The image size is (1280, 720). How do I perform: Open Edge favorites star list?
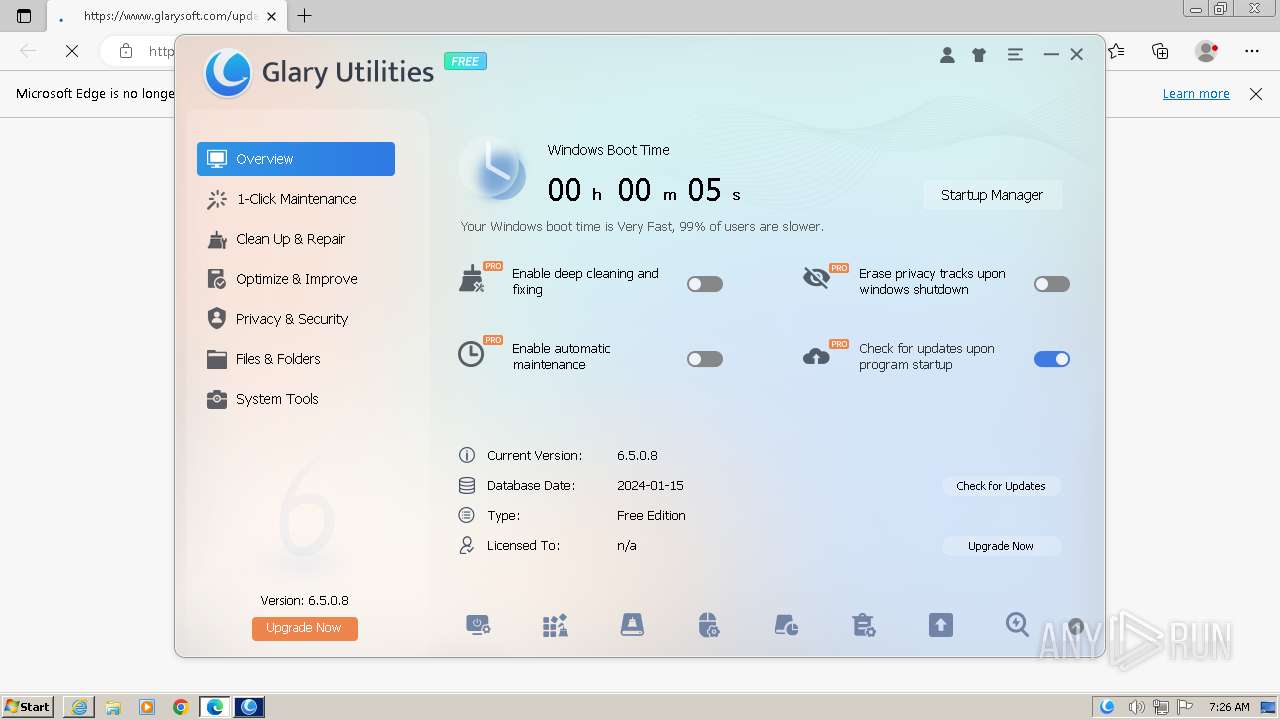pyautogui.click(x=1116, y=51)
